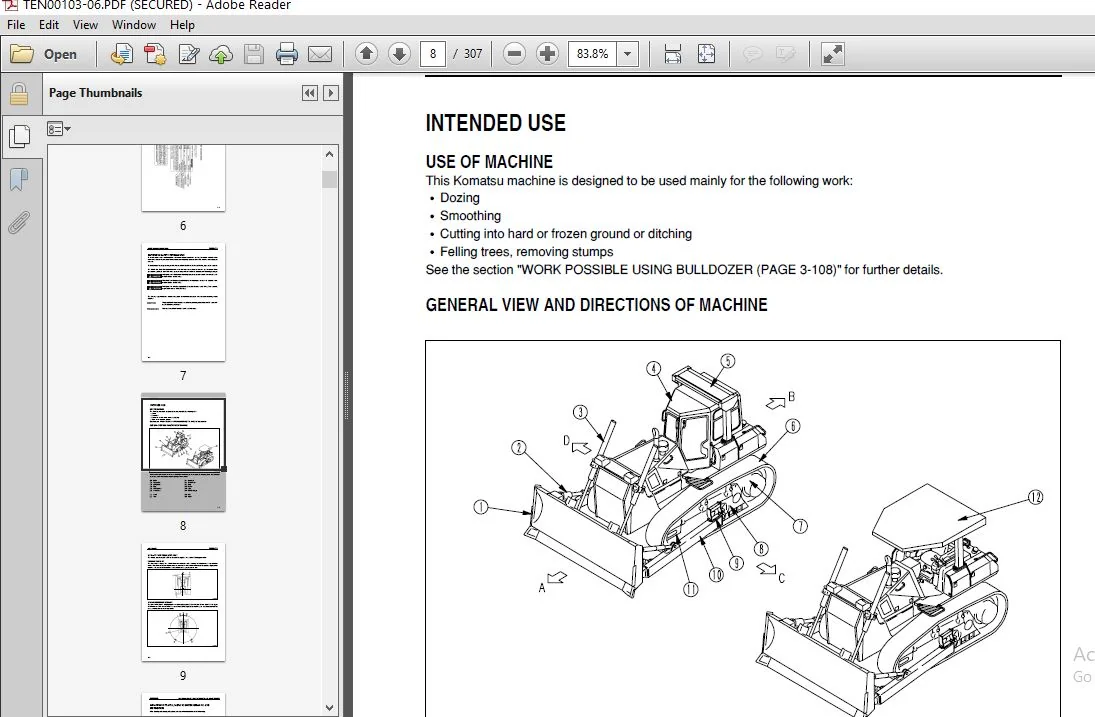Open the File menu
The image size is (1095, 717).
[x=16, y=24]
